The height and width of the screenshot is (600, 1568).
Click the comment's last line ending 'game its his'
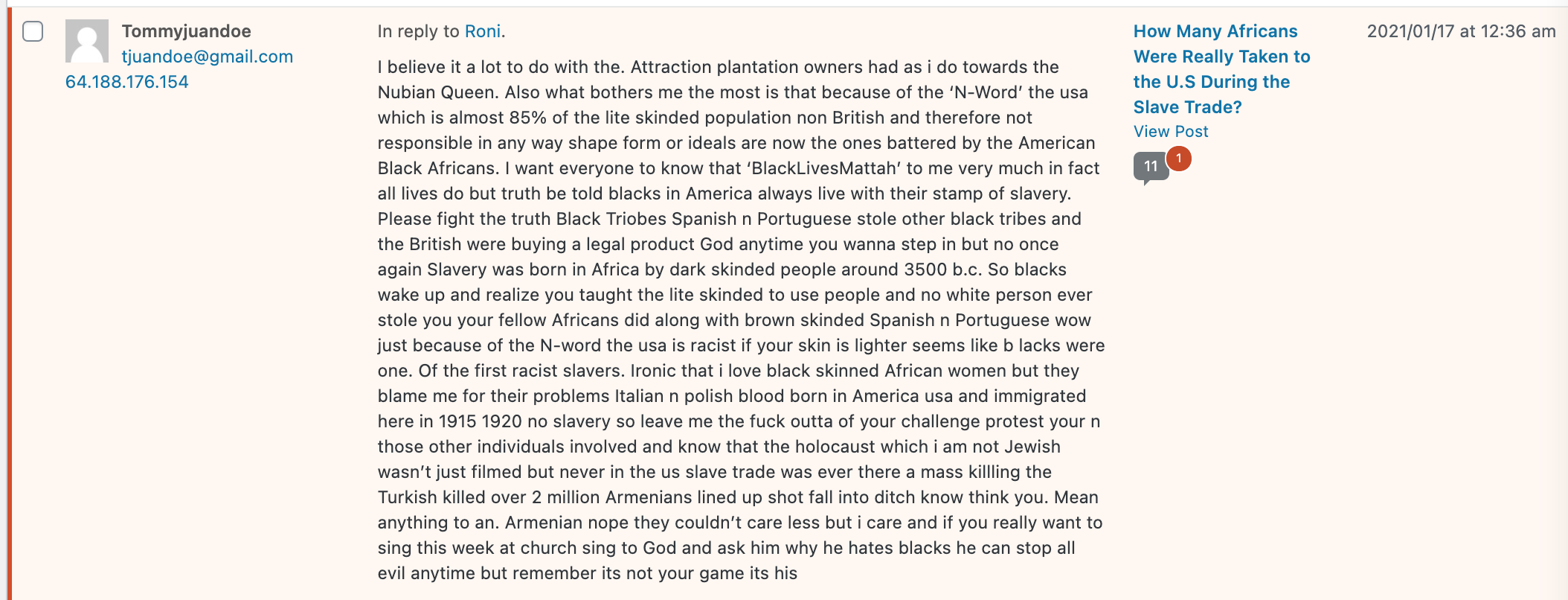pos(588,573)
